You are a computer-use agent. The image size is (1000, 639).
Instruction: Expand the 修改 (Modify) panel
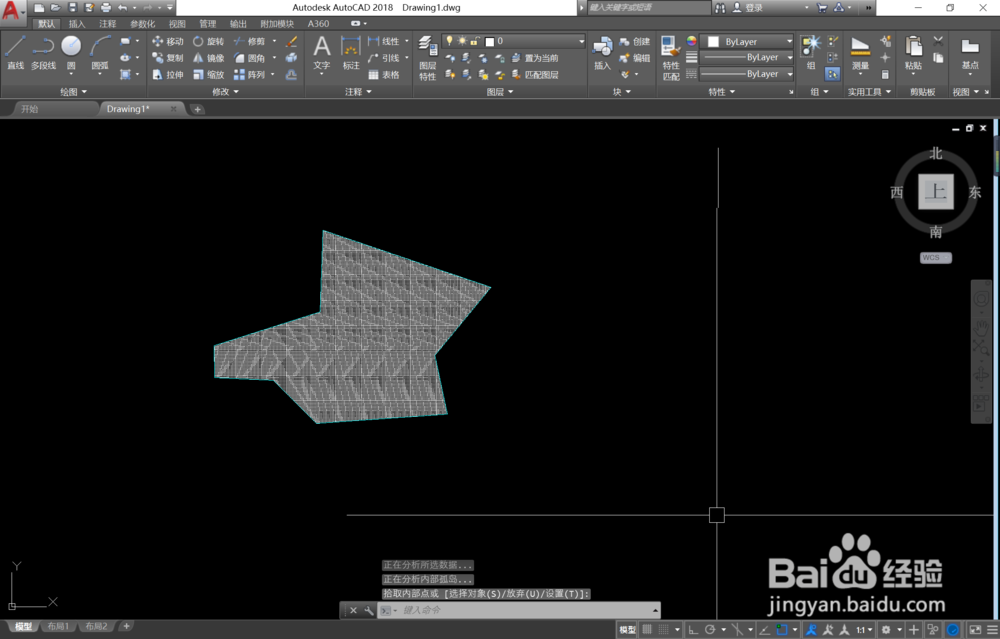click(x=225, y=92)
